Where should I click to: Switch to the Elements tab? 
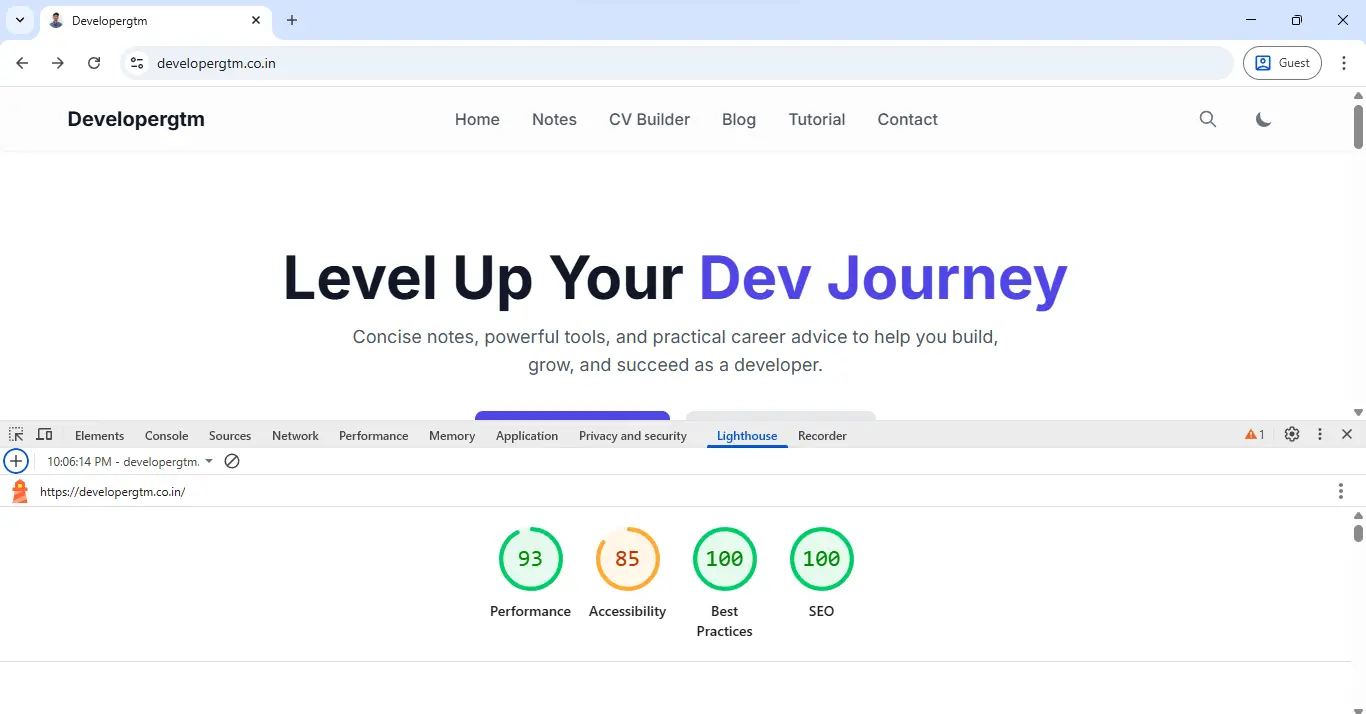(x=100, y=436)
